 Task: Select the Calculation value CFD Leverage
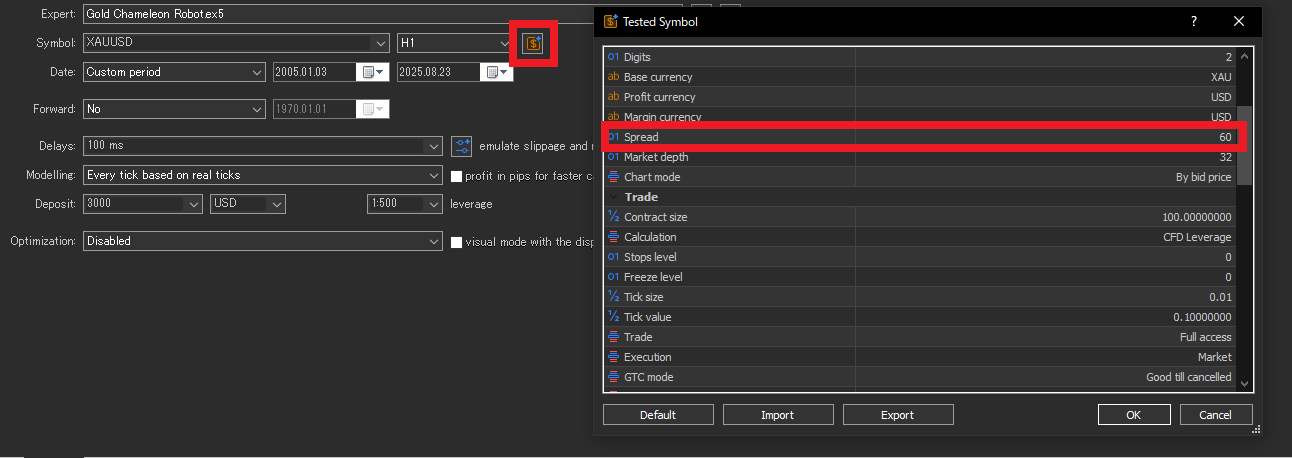tap(1197, 237)
